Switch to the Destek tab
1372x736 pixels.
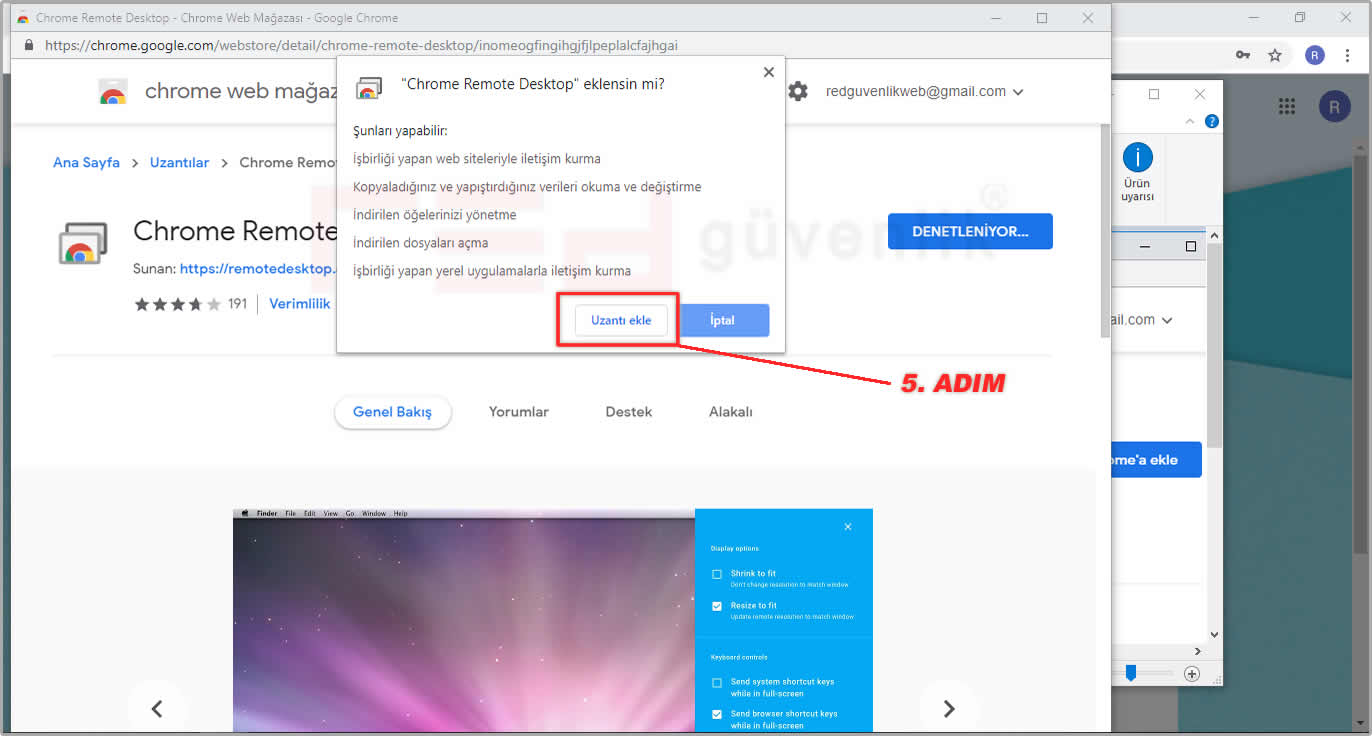tap(628, 412)
